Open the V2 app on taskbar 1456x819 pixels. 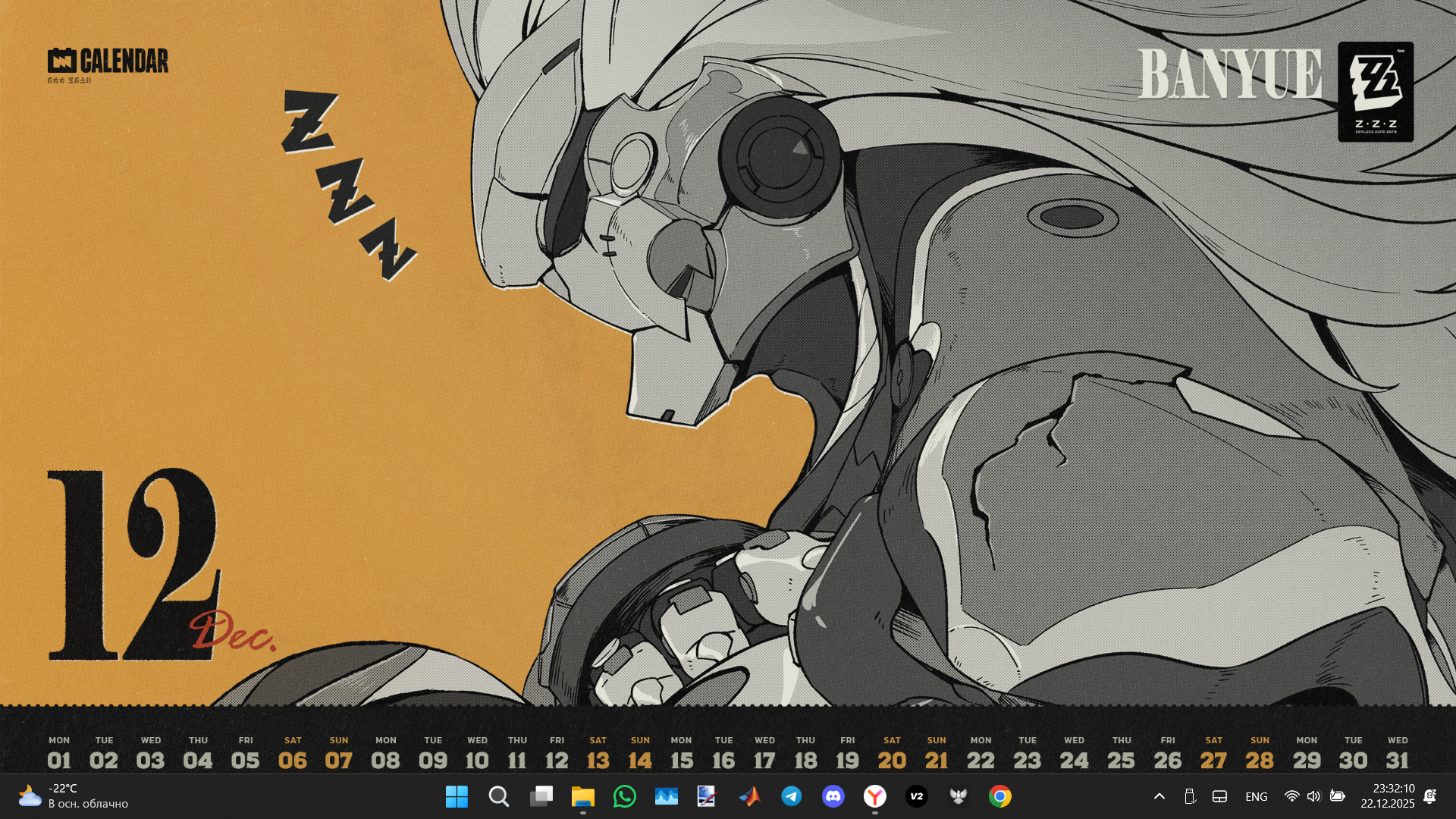(916, 796)
